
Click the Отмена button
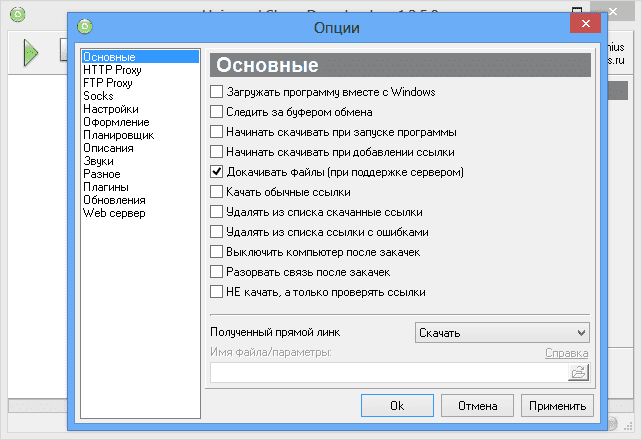[476, 406]
